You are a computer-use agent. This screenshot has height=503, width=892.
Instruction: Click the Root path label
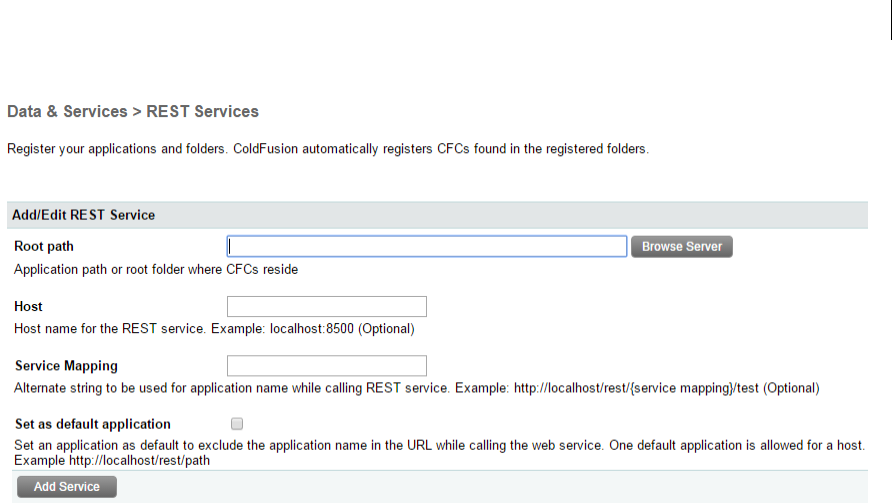pos(44,246)
